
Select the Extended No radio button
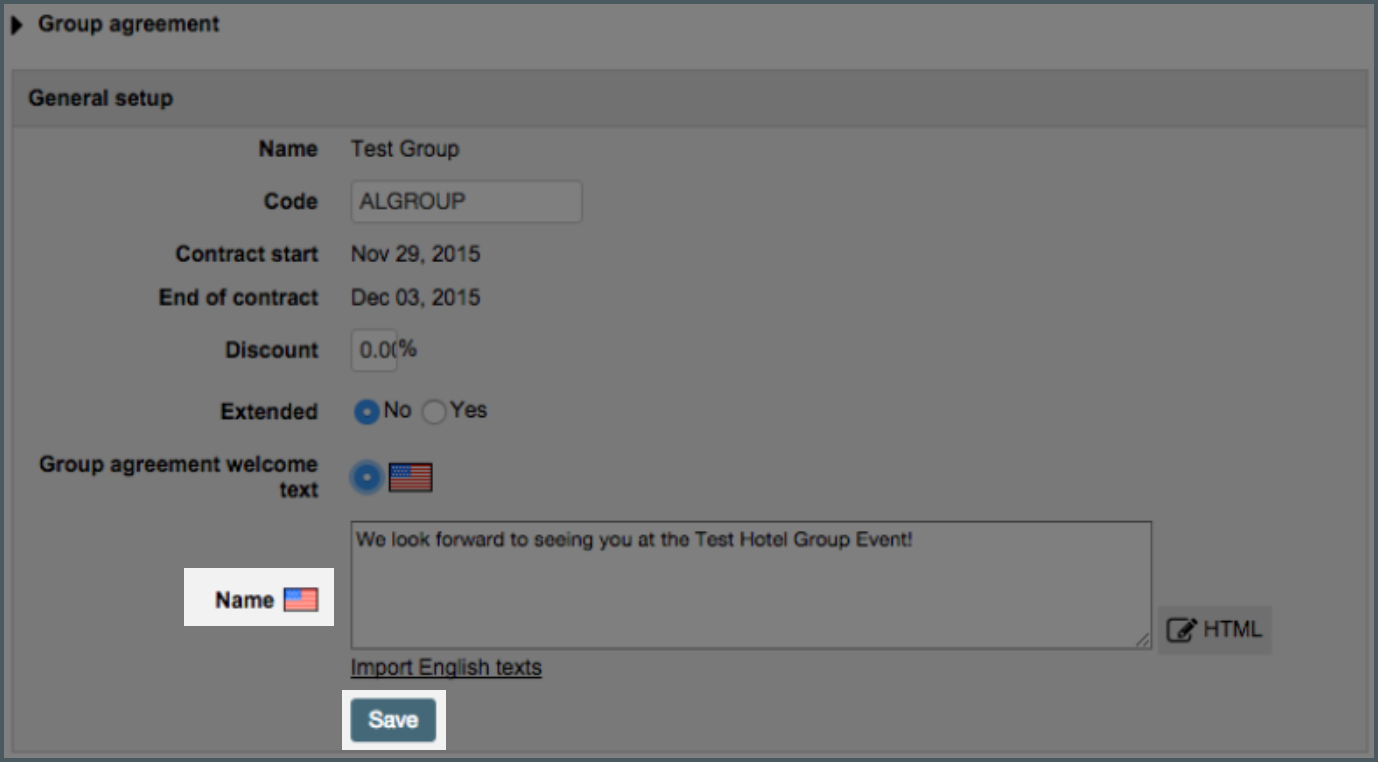tap(367, 411)
